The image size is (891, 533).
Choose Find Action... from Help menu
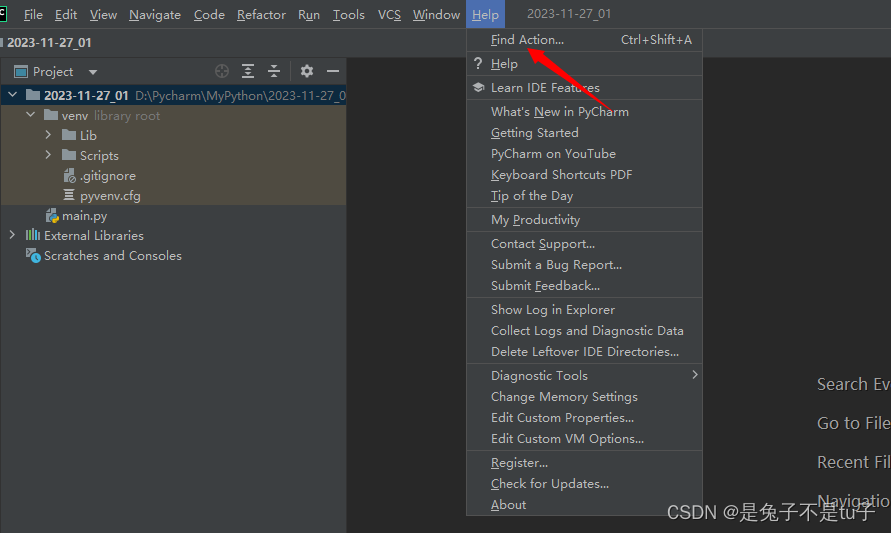pos(584,40)
